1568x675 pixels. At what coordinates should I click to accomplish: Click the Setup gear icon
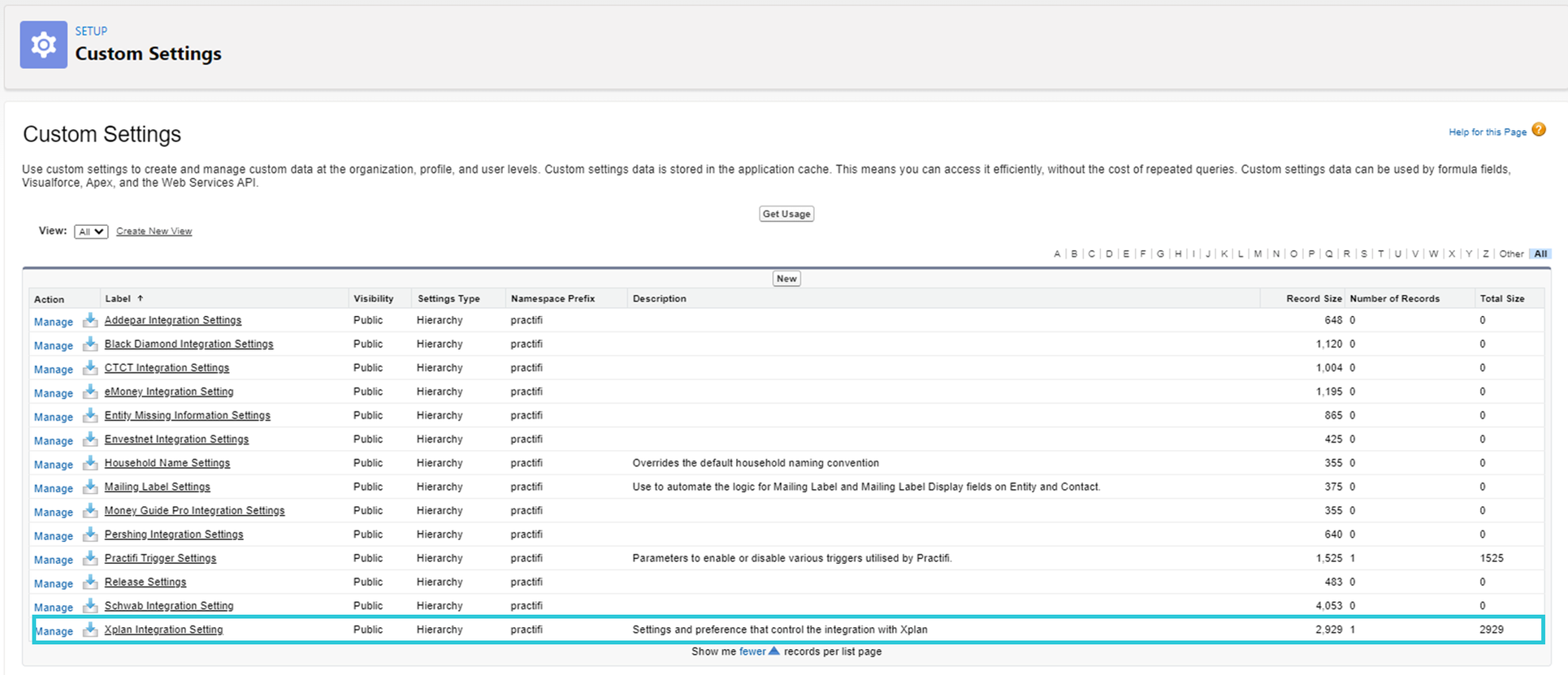44,45
